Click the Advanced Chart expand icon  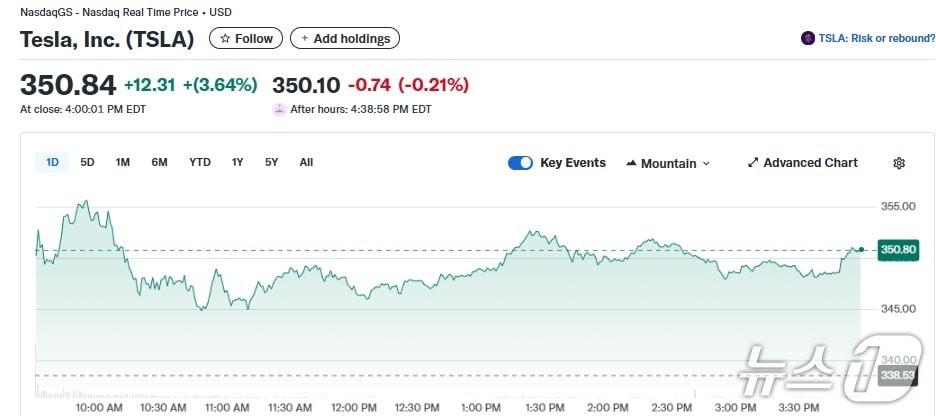(x=753, y=163)
